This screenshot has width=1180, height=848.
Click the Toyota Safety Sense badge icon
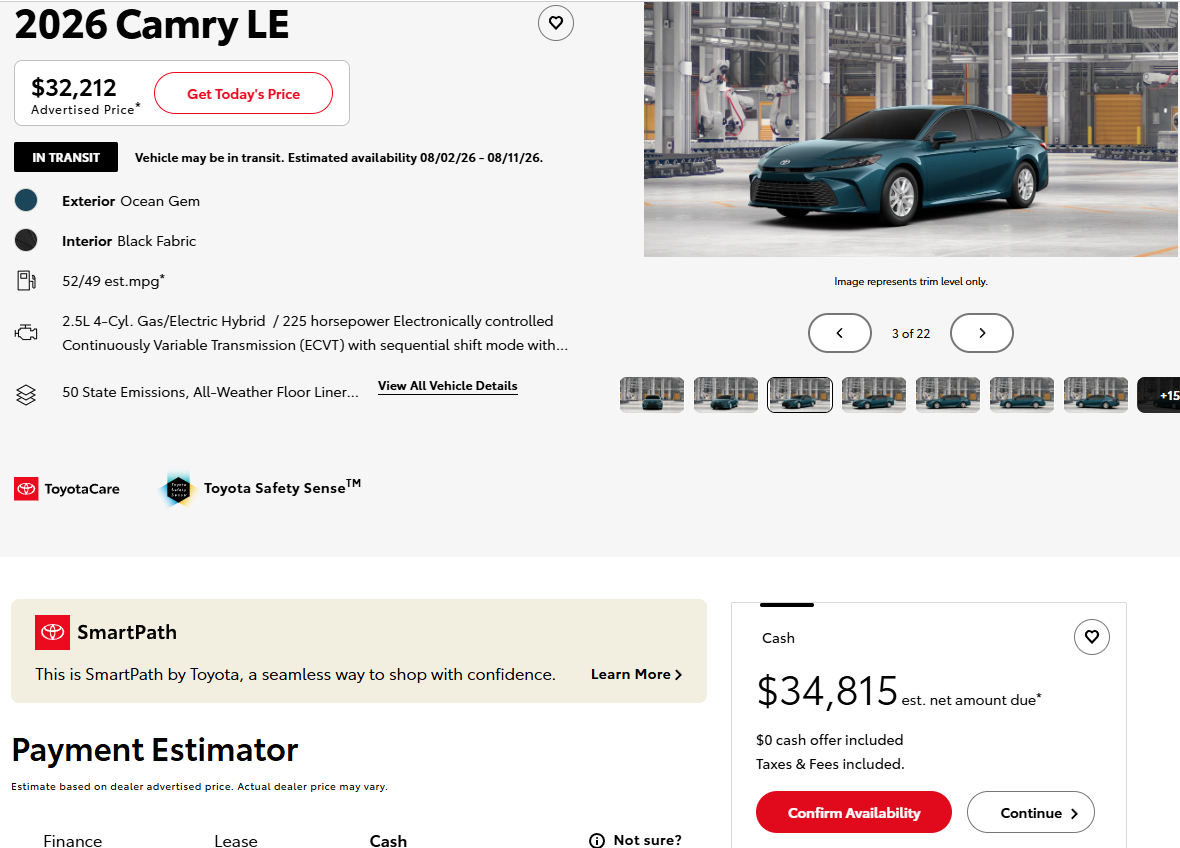tap(178, 489)
